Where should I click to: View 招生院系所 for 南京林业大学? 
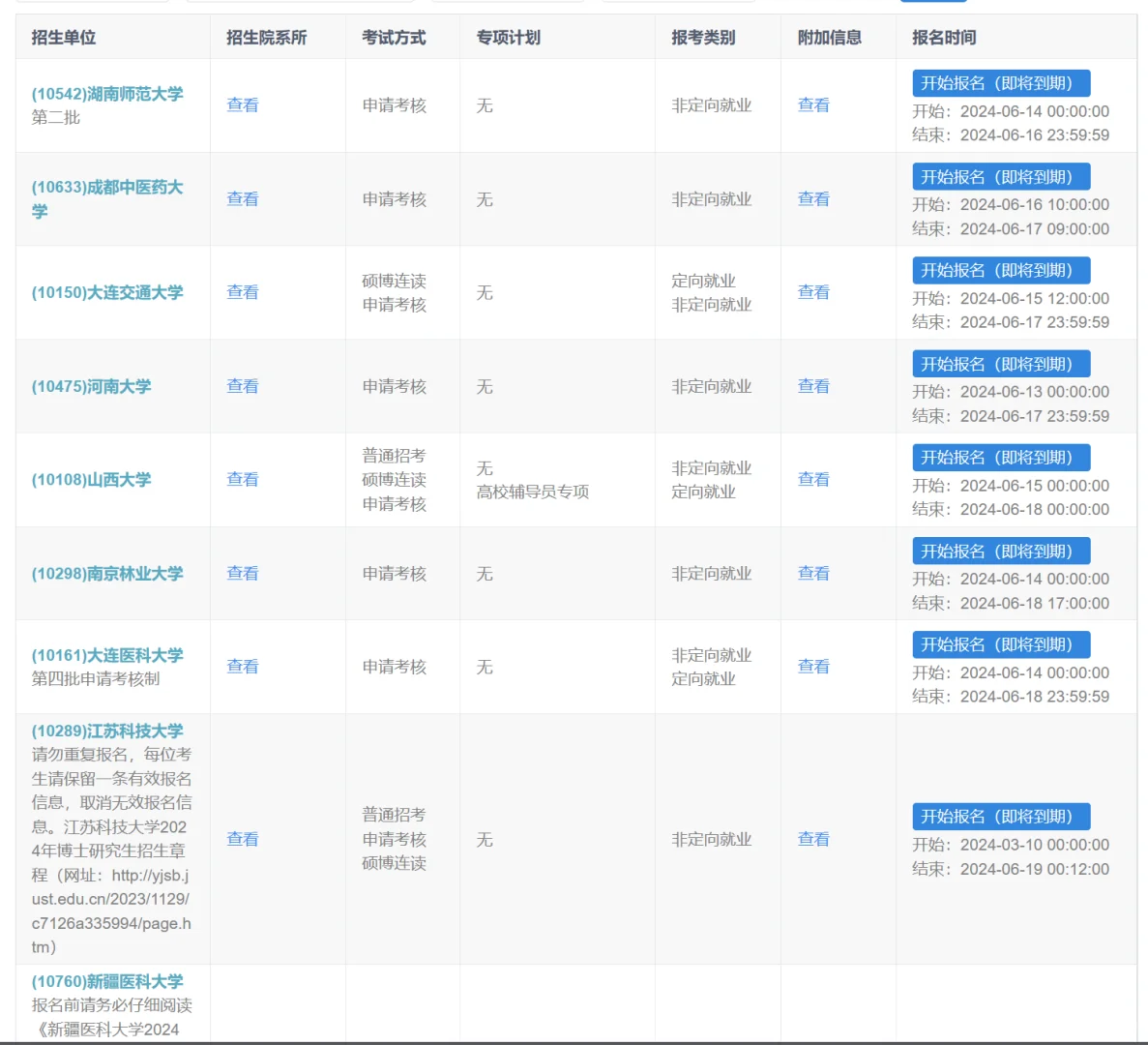pos(243,574)
